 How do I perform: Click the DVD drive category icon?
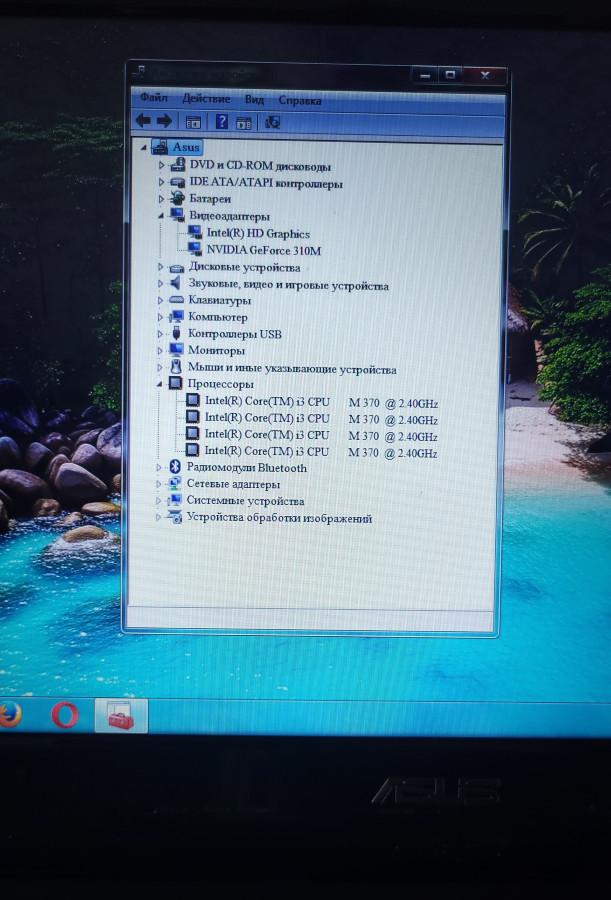pyautogui.click(x=177, y=165)
